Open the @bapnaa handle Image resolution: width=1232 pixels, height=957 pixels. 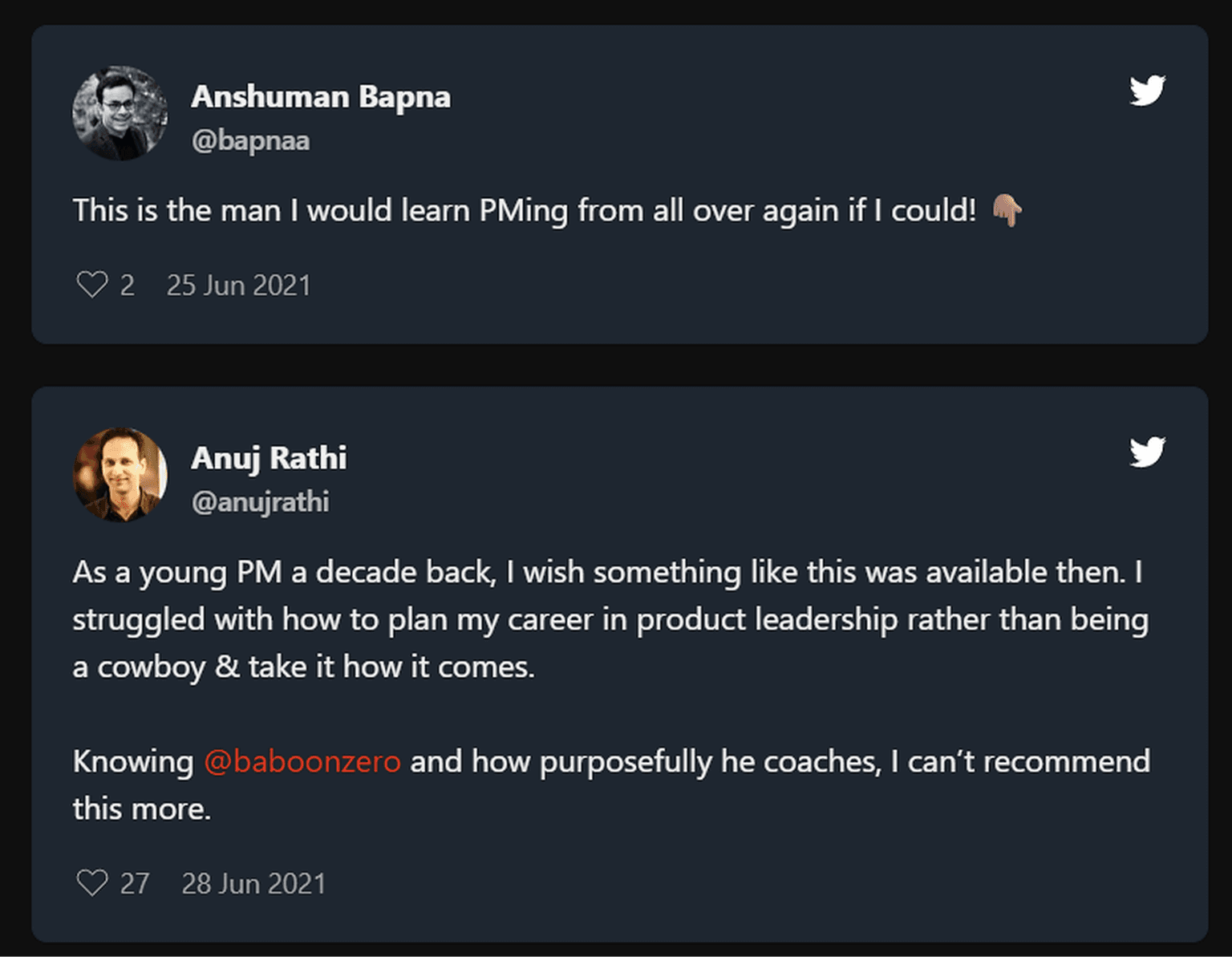pos(250,141)
